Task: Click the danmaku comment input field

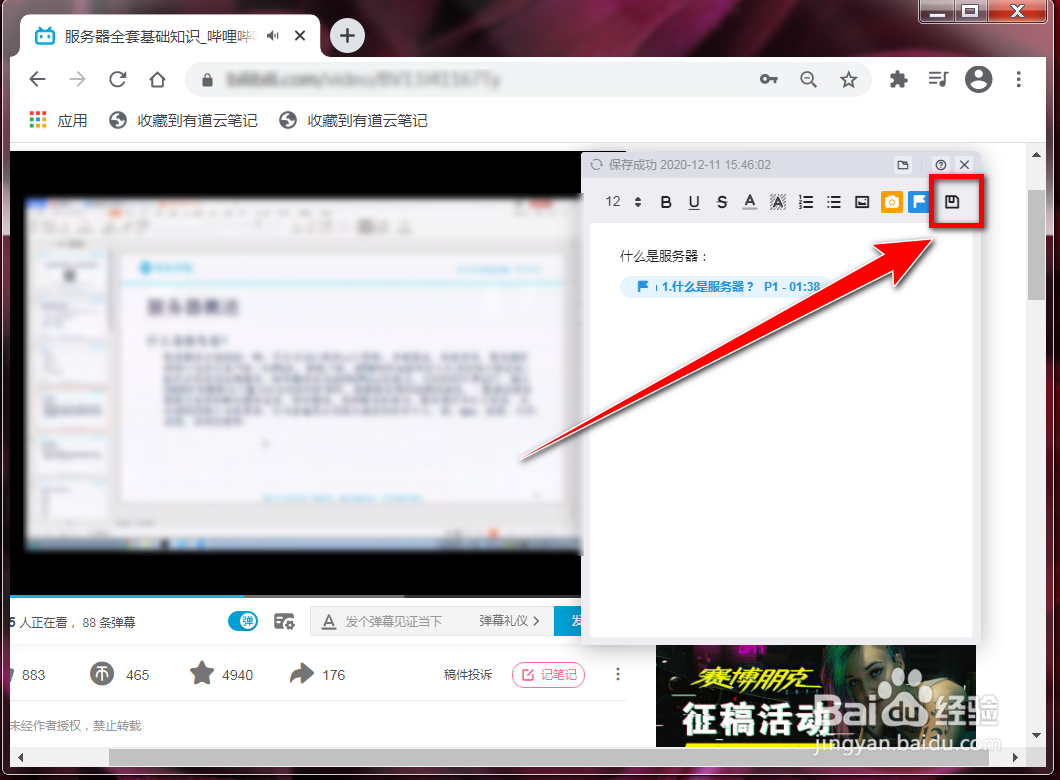Action: tap(420, 621)
